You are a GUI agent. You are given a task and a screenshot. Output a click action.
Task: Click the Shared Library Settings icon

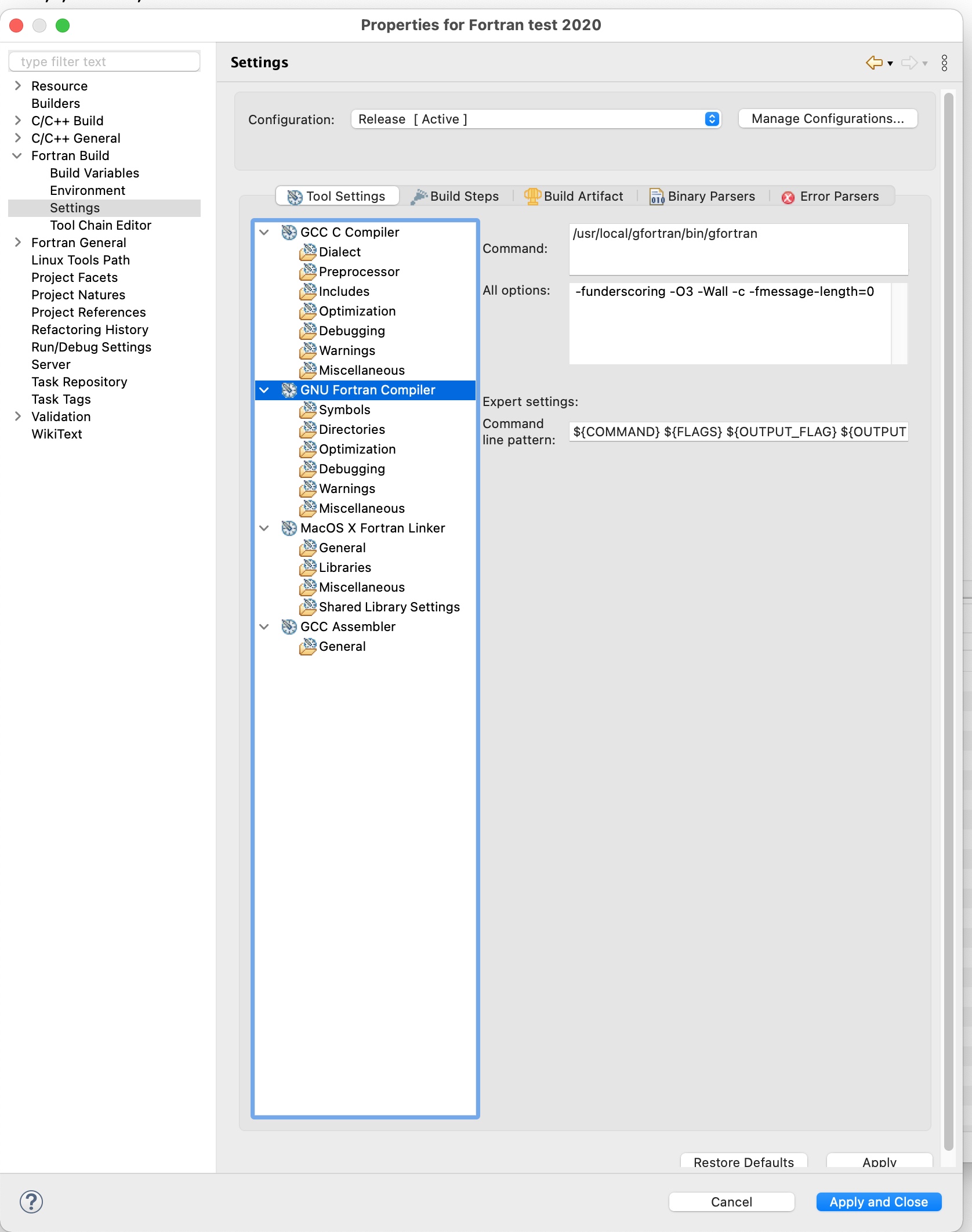point(308,607)
